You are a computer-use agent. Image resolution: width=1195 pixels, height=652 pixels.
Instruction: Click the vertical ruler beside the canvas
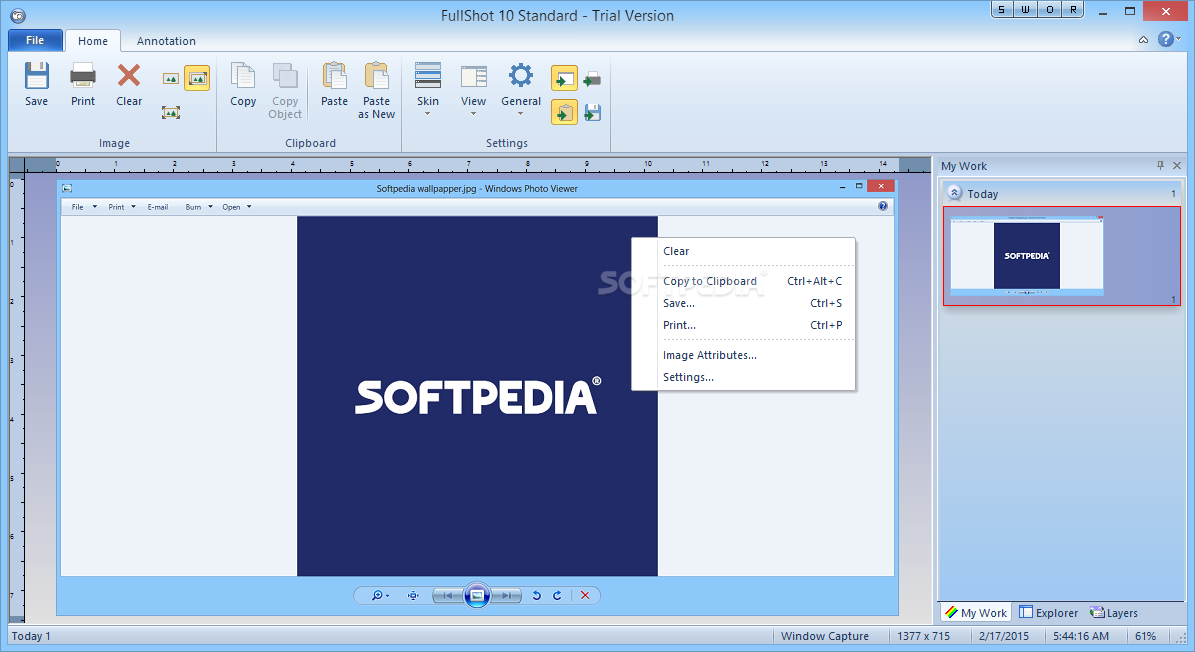(x=17, y=397)
